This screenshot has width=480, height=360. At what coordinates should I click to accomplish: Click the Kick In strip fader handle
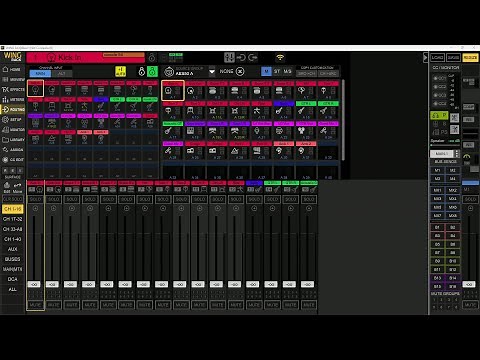point(34,284)
